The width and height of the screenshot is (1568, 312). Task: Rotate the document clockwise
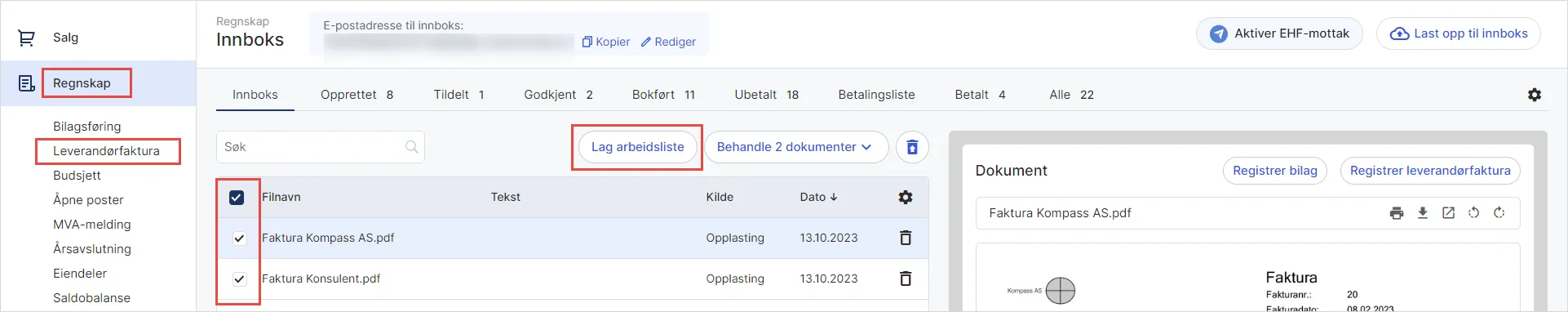[1499, 213]
